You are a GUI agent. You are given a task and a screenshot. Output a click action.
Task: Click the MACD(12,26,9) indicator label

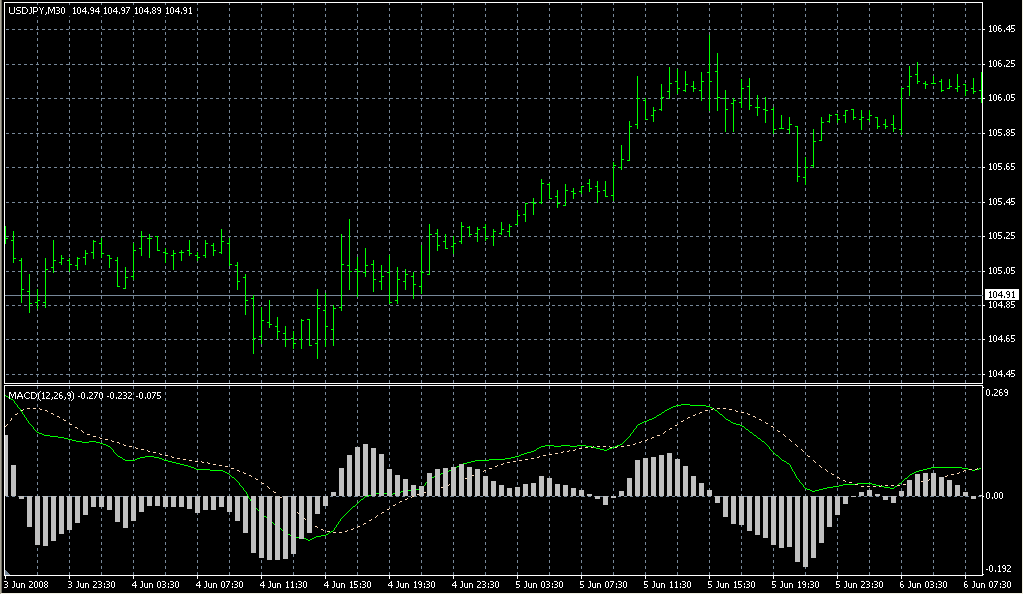pos(42,396)
